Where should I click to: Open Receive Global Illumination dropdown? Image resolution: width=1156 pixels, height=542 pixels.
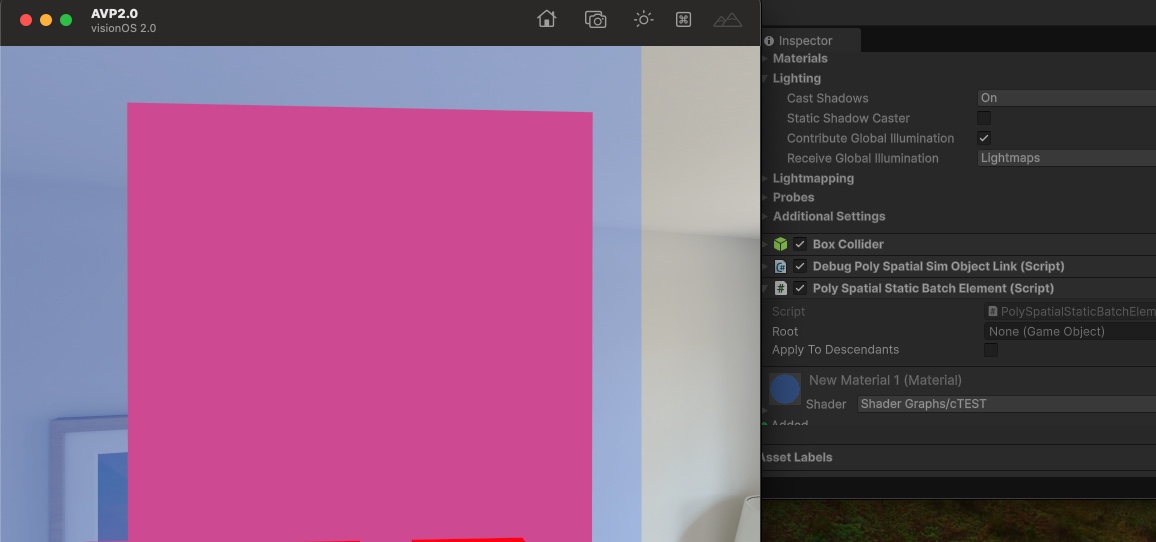coord(1066,158)
